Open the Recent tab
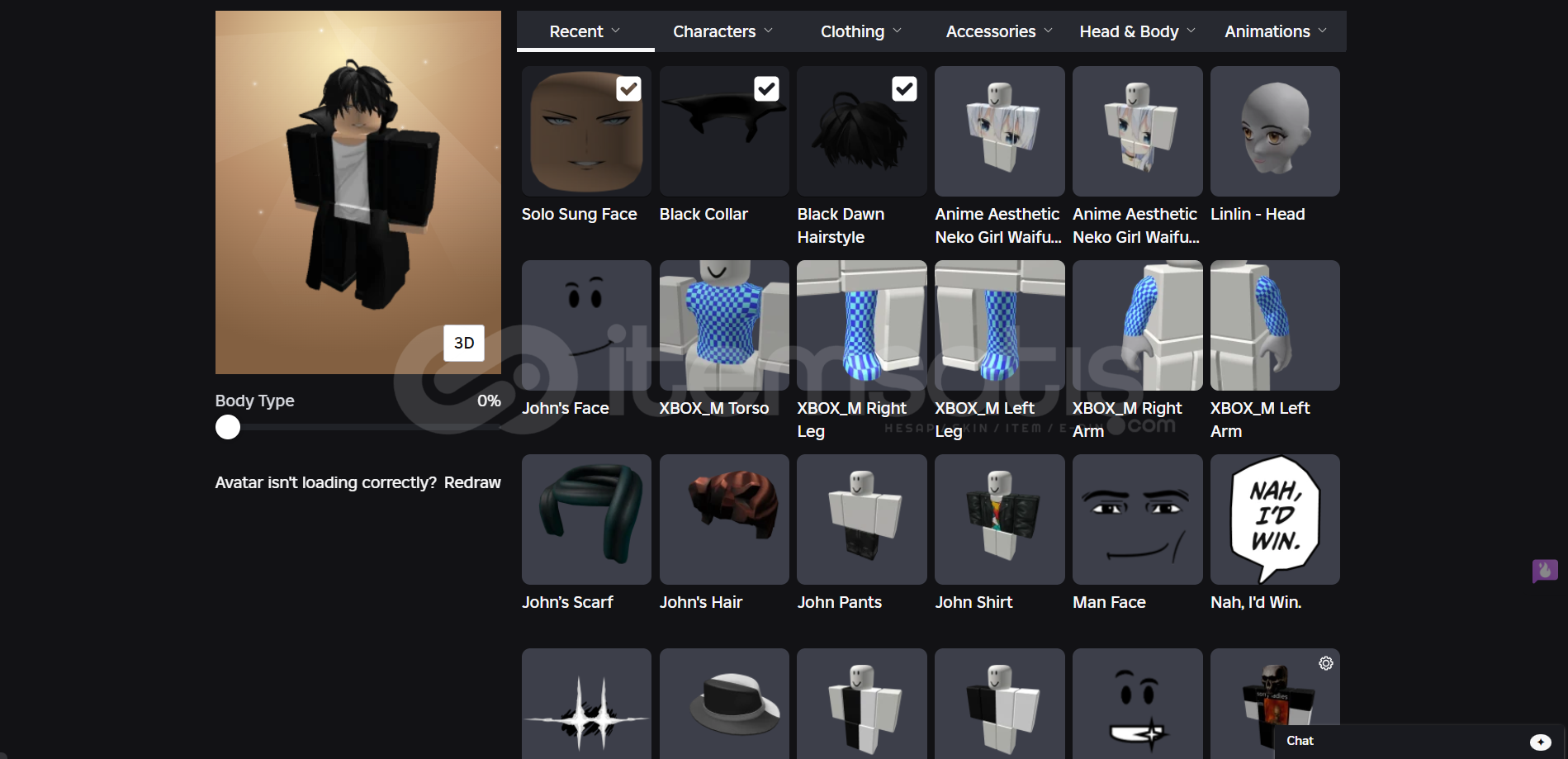Viewport: 1568px width, 759px height. pos(585,31)
